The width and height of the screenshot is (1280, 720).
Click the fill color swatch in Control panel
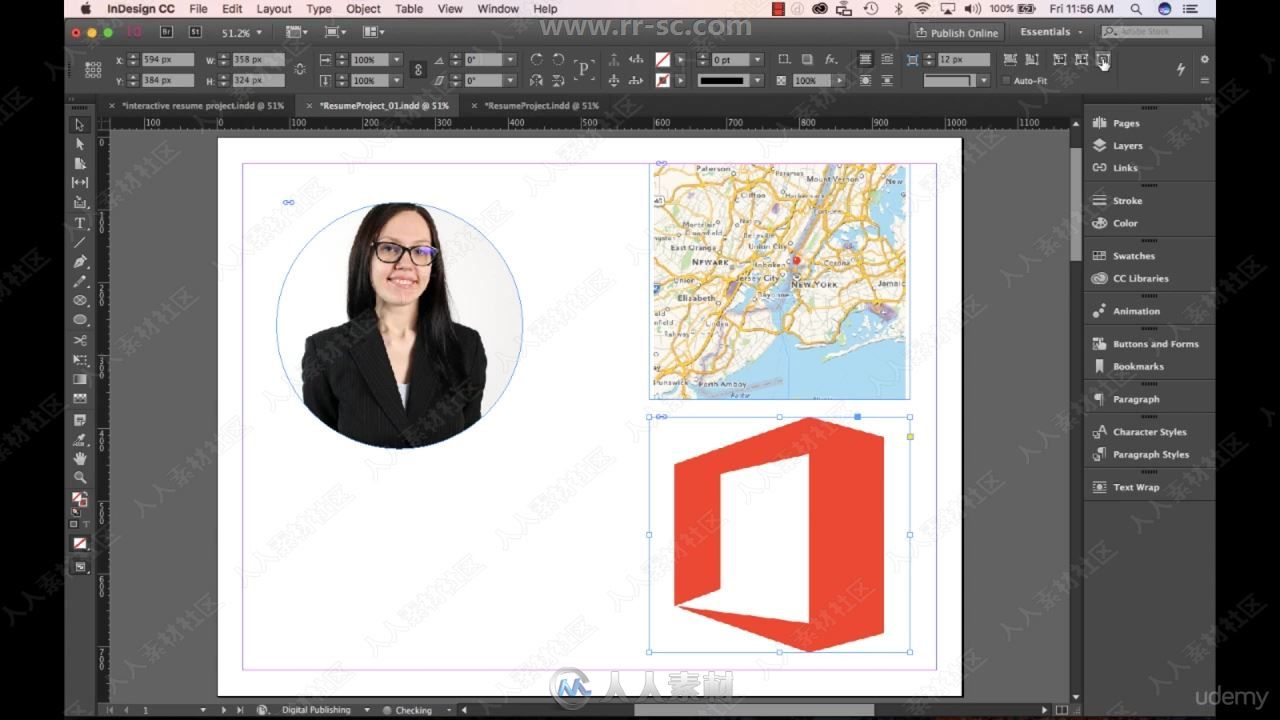coord(662,60)
